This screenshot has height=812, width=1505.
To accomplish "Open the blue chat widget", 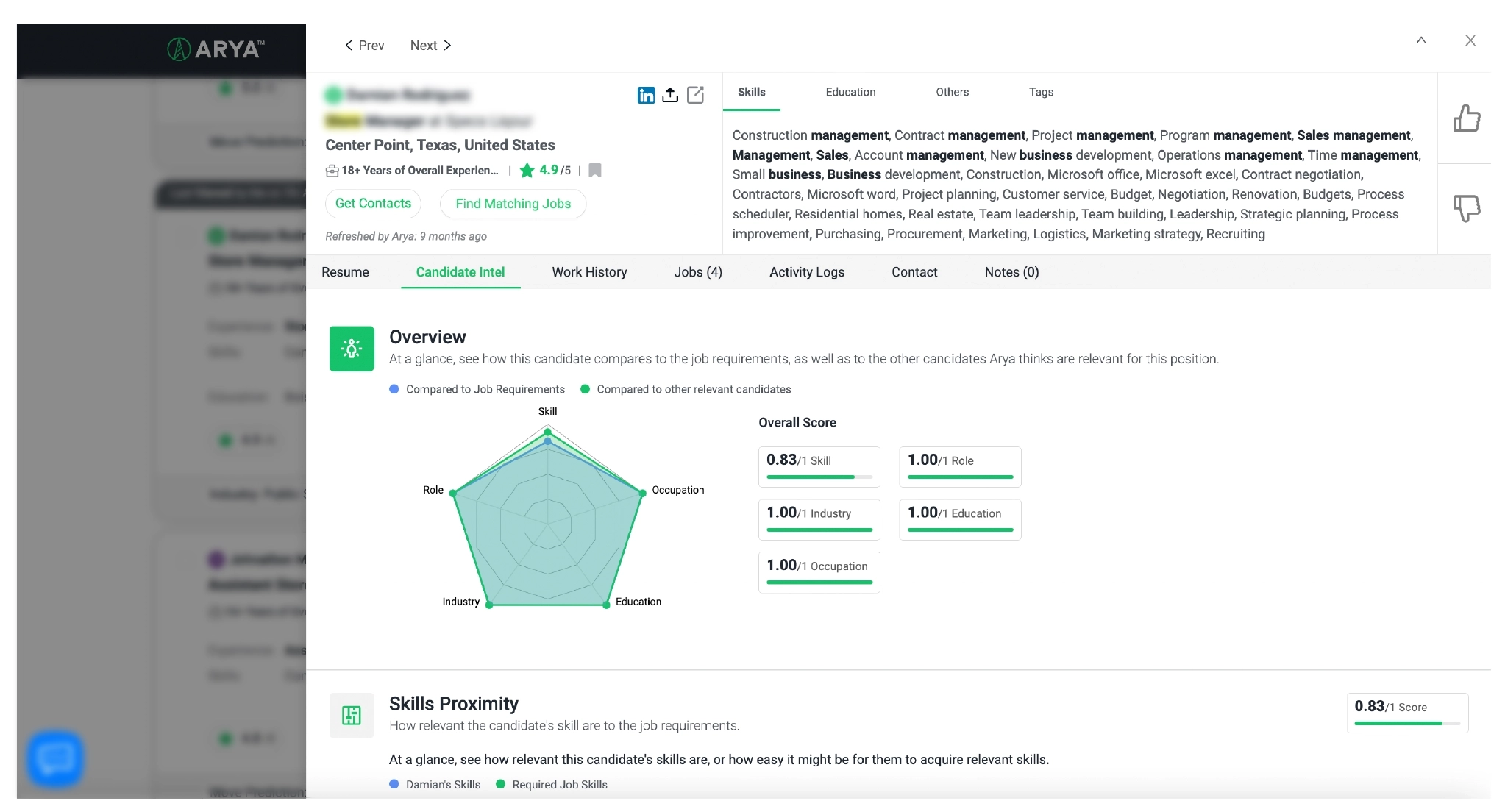I will coord(55,758).
